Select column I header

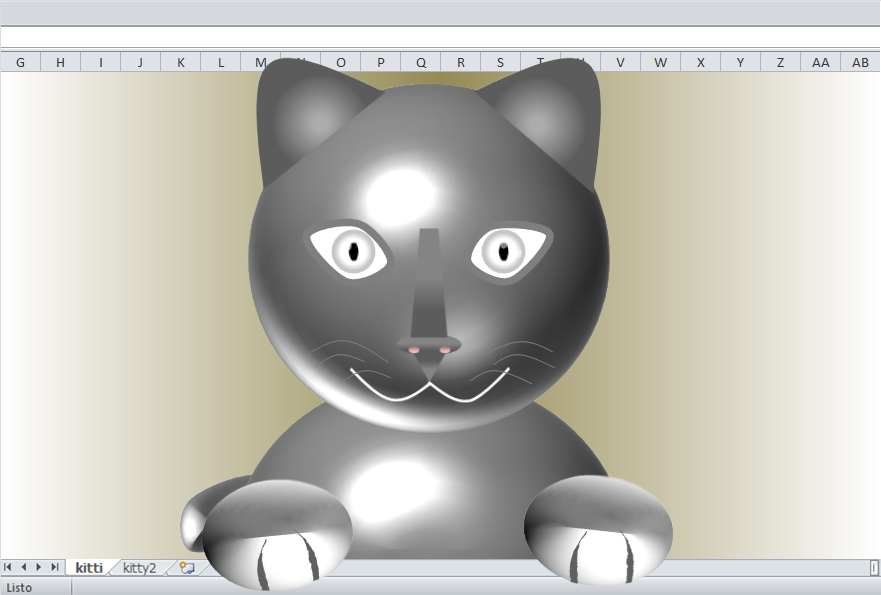coord(101,62)
